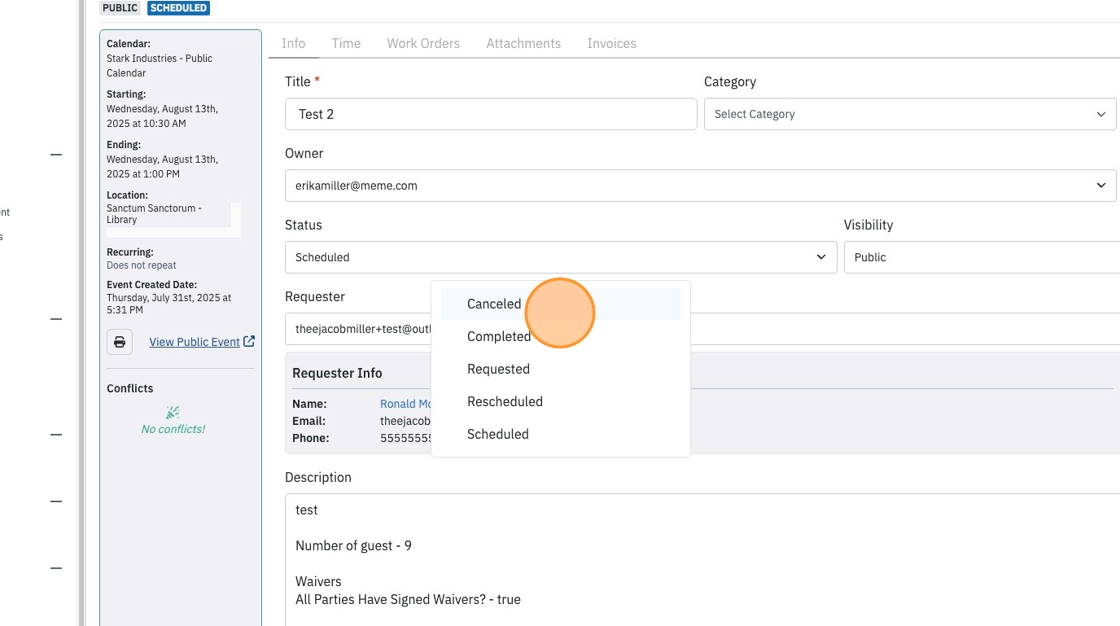This screenshot has width=1120, height=626.
Task: Click the printer icon button
Action: click(120, 342)
